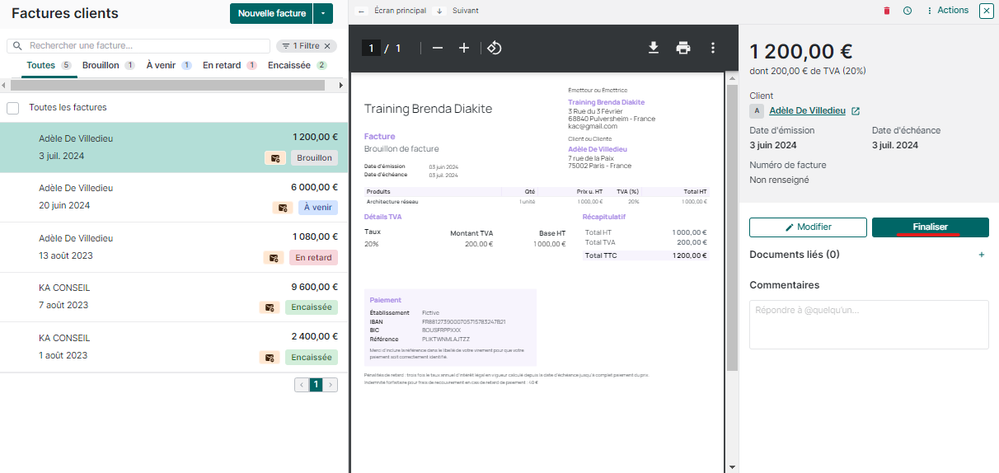Click the horizontal tabs scrollbar

[x=150, y=85]
